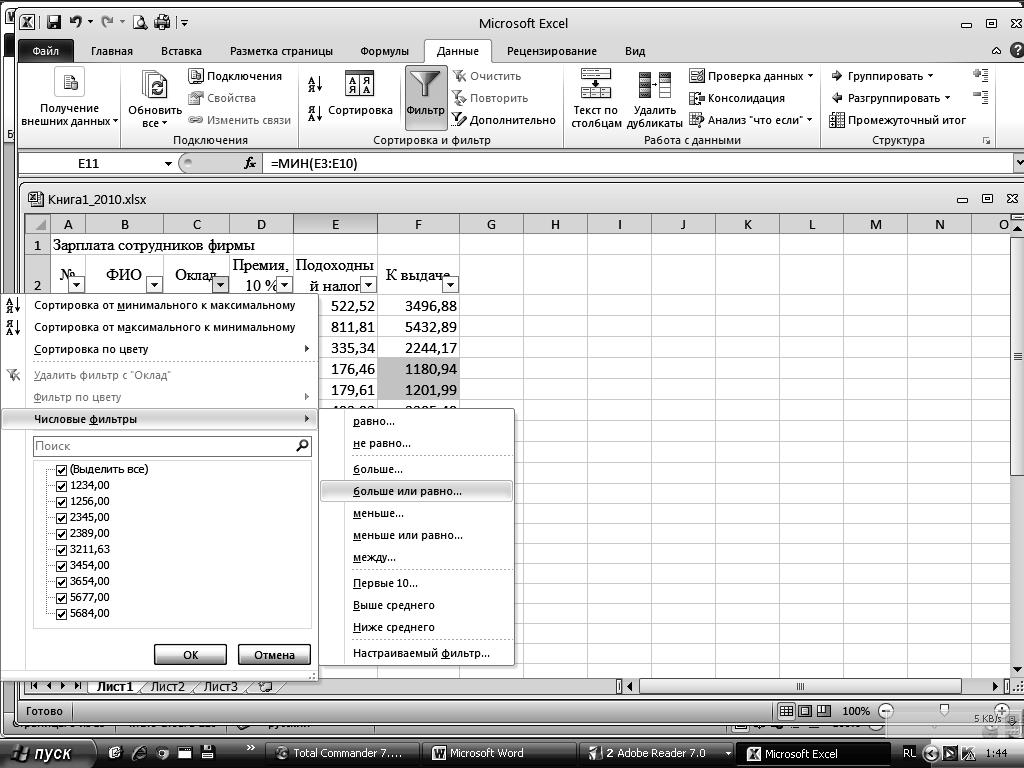Click Очистить filter command

pos(487,76)
